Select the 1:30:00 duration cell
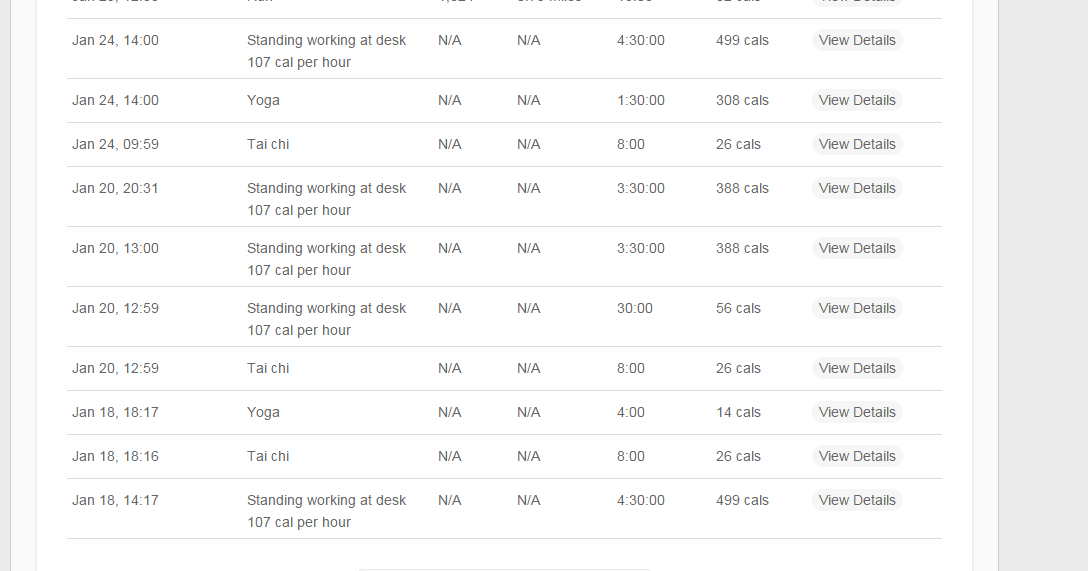 640,100
